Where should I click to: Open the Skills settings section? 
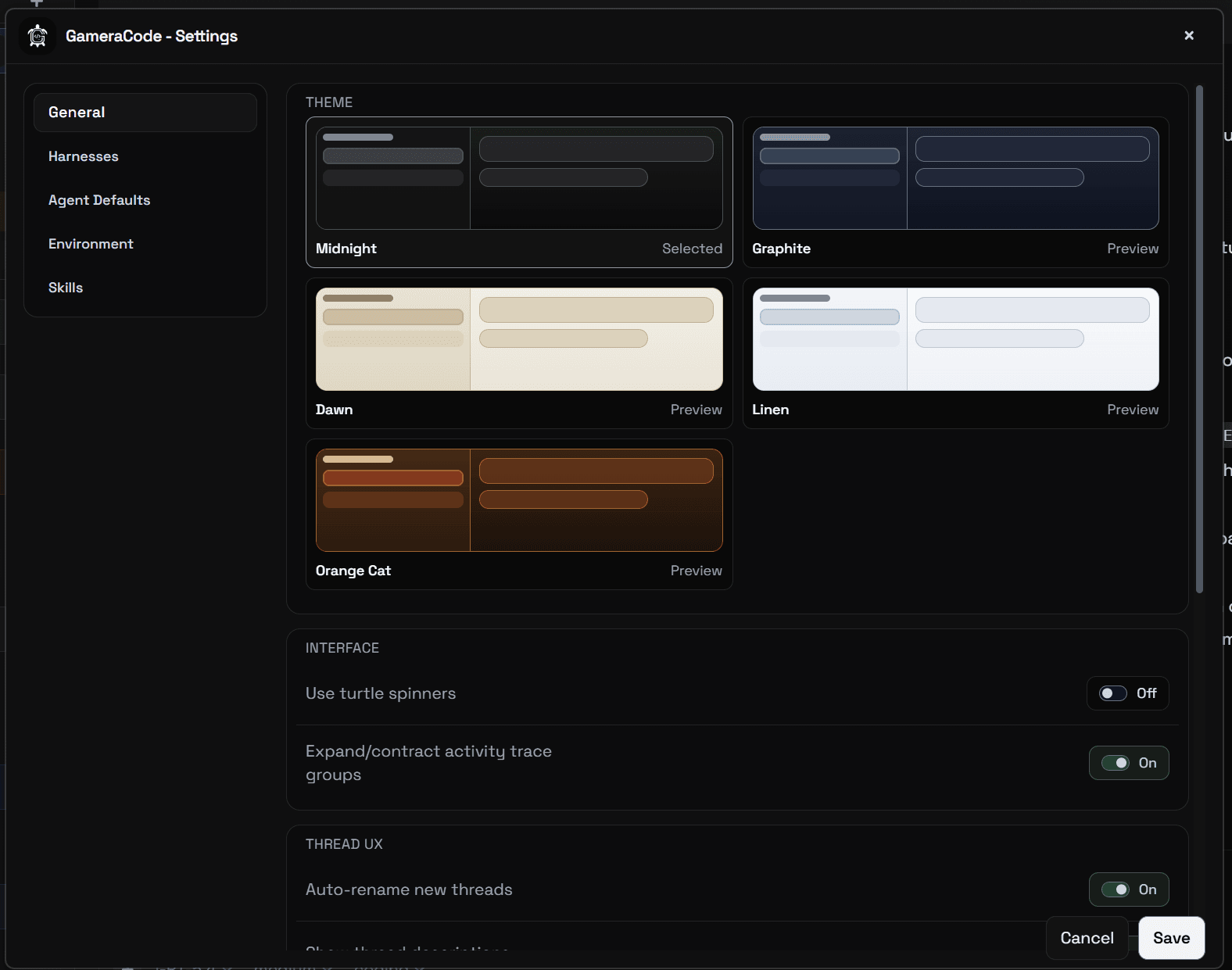click(x=145, y=288)
